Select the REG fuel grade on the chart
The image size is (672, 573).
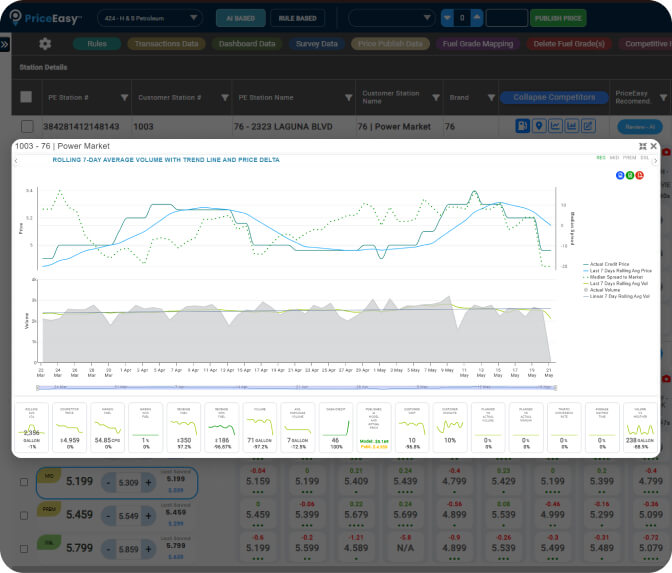601,158
